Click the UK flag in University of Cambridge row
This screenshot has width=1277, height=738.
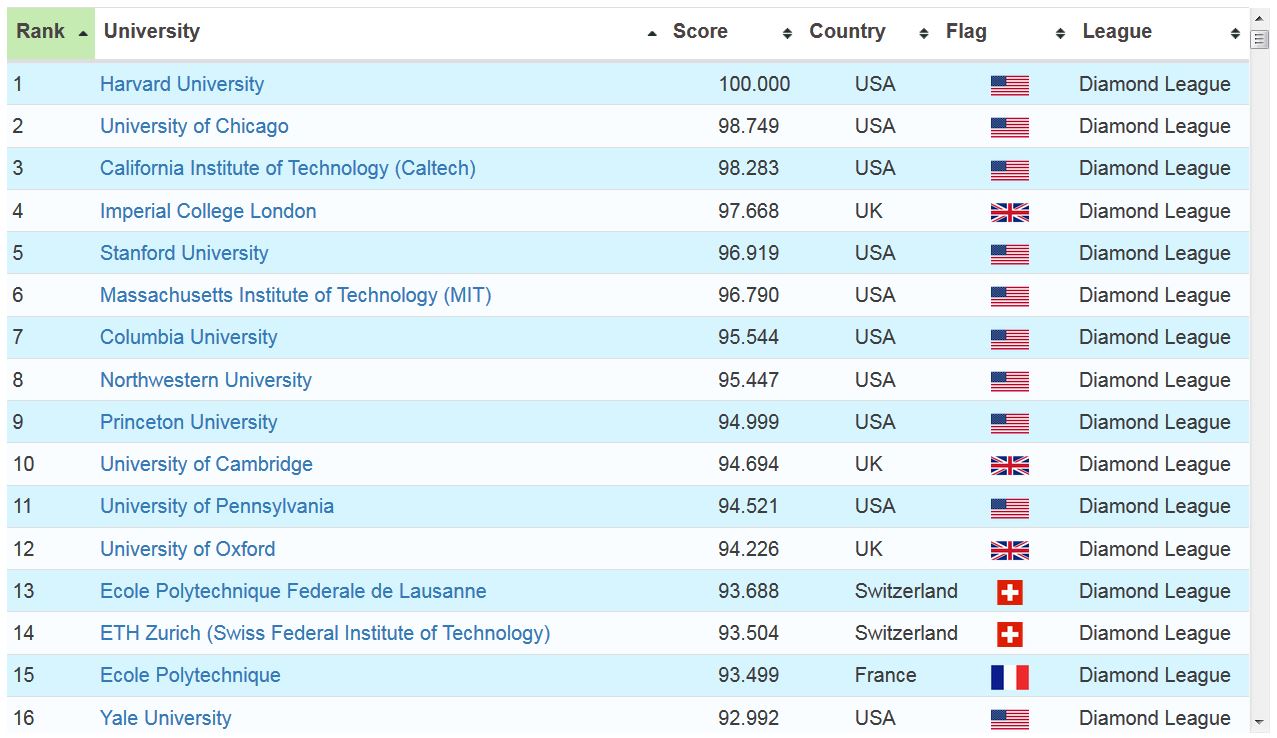1009,465
